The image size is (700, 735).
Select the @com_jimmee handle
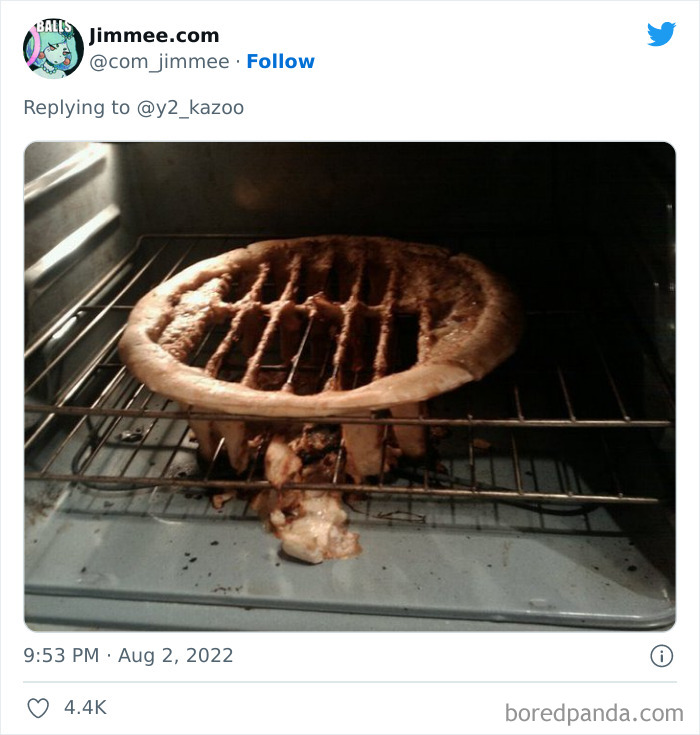[159, 61]
